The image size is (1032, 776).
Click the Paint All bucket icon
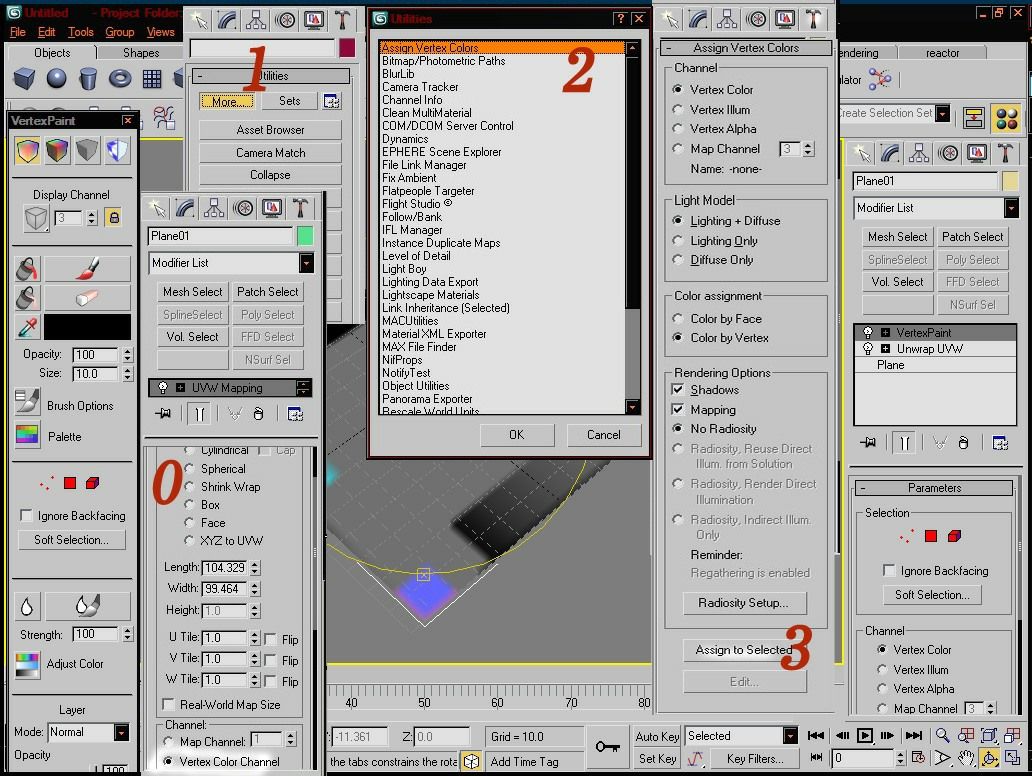27,269
